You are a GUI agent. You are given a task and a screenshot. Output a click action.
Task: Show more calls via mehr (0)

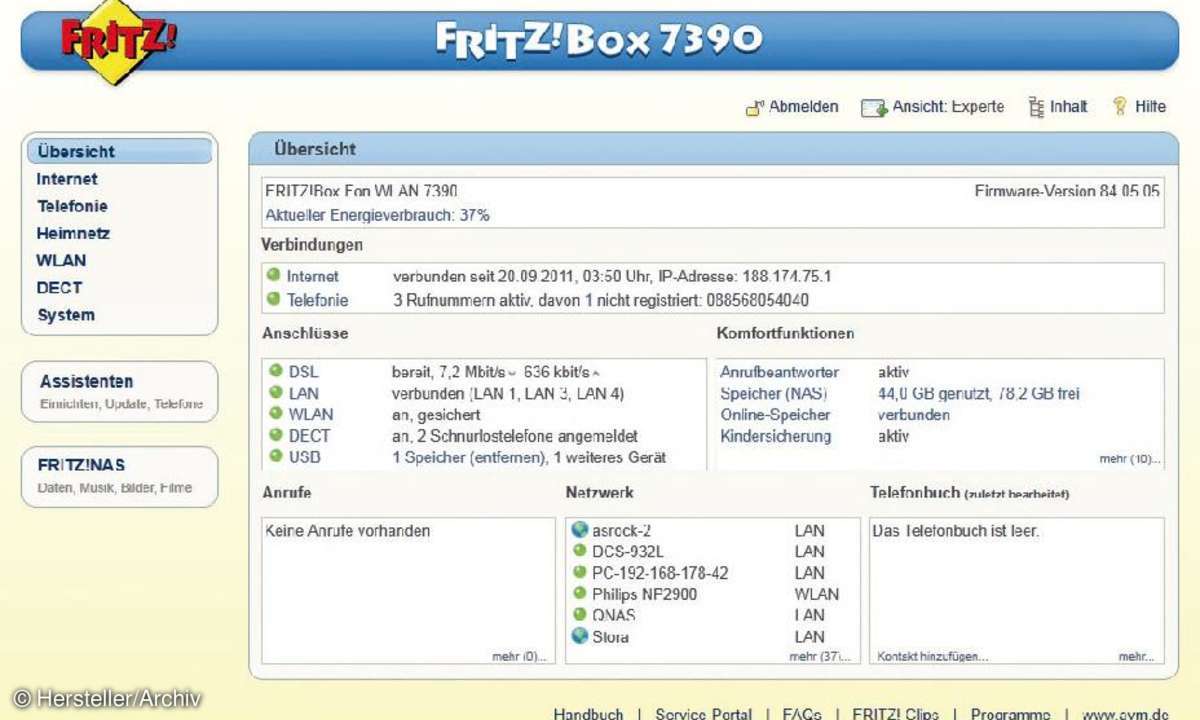pyautogui.click(x=520, y=656)
